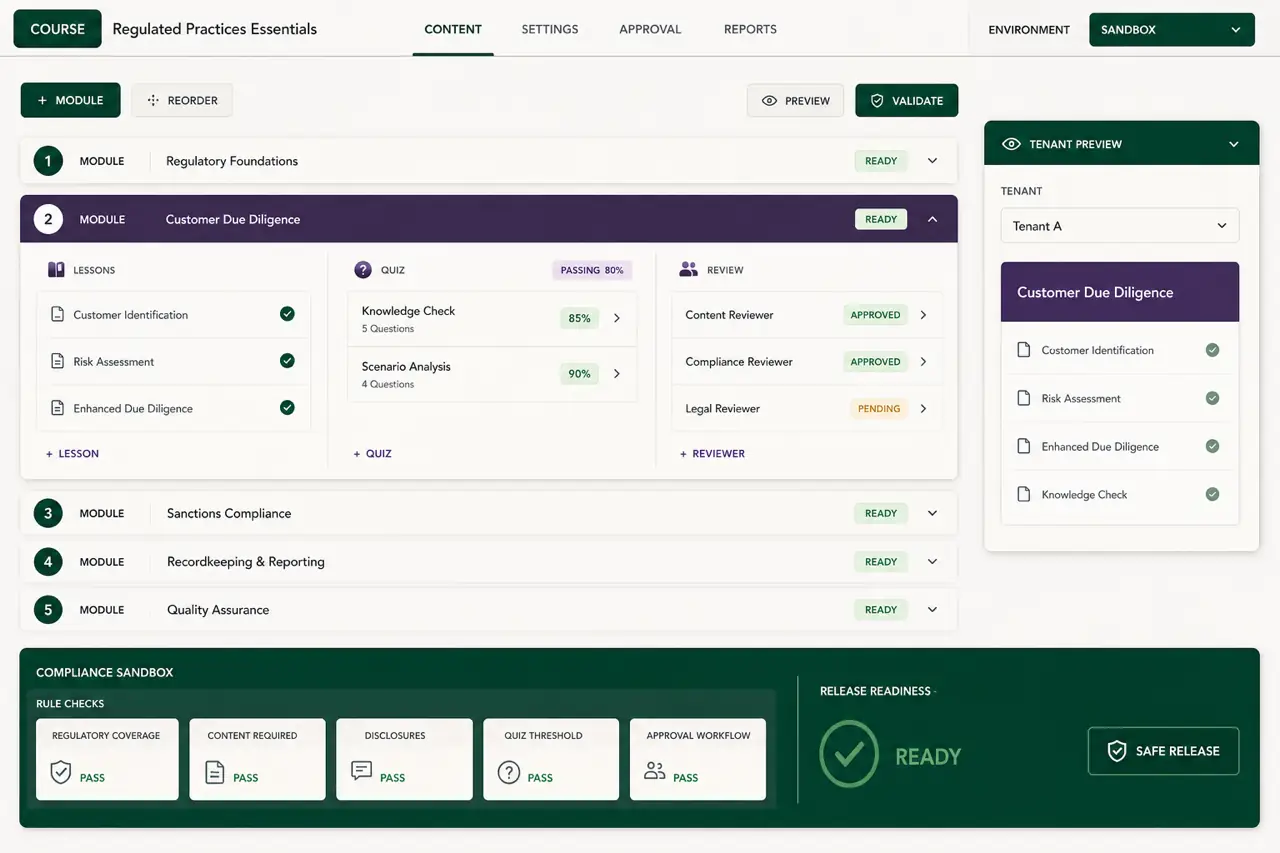Click the add Reviewer link
This screenshot has height=853, width=1280.
(x=712, y=453)
